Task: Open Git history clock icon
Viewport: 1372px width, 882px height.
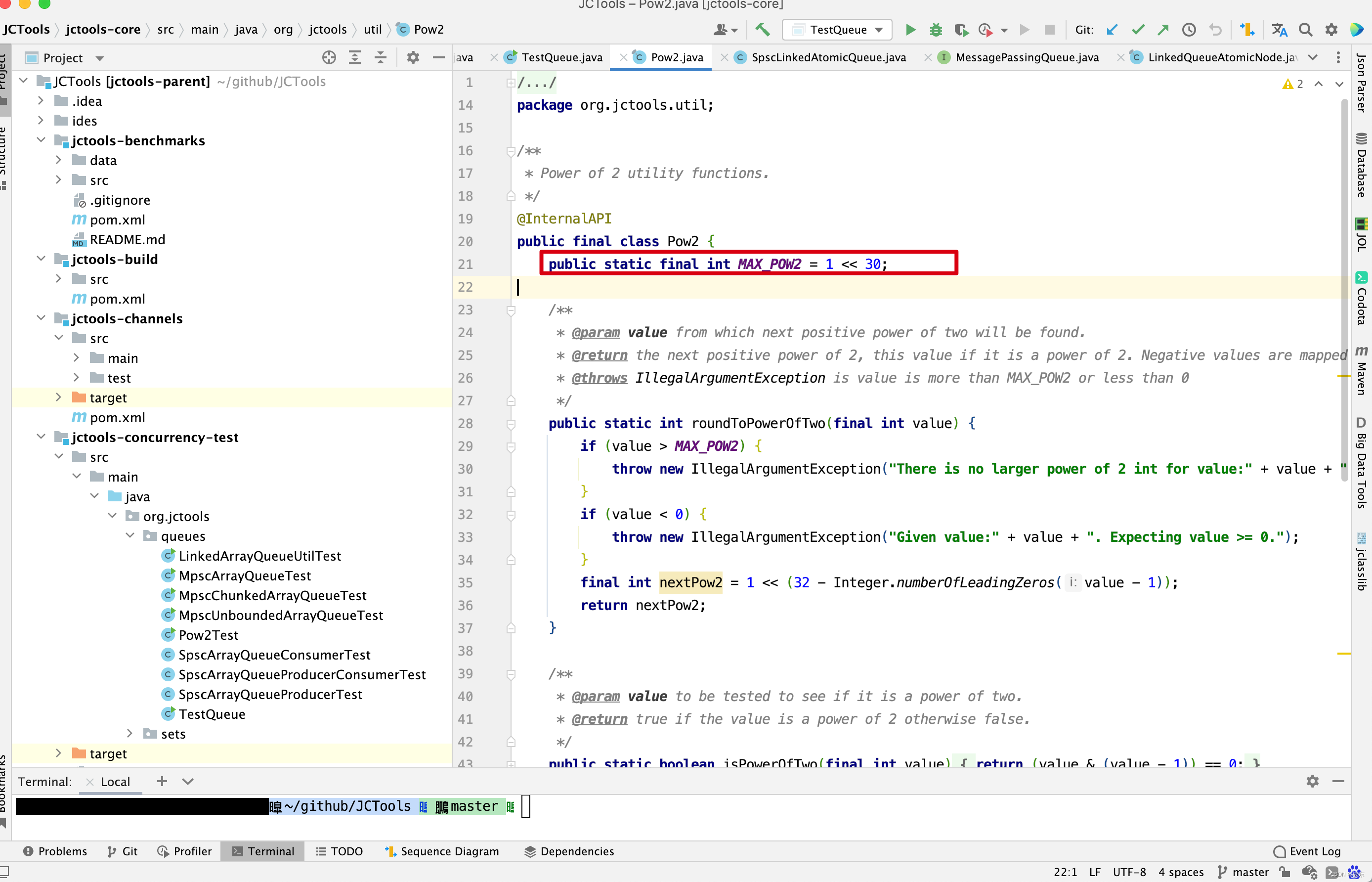Action: pyautogui.click(x=1188, y=30)
